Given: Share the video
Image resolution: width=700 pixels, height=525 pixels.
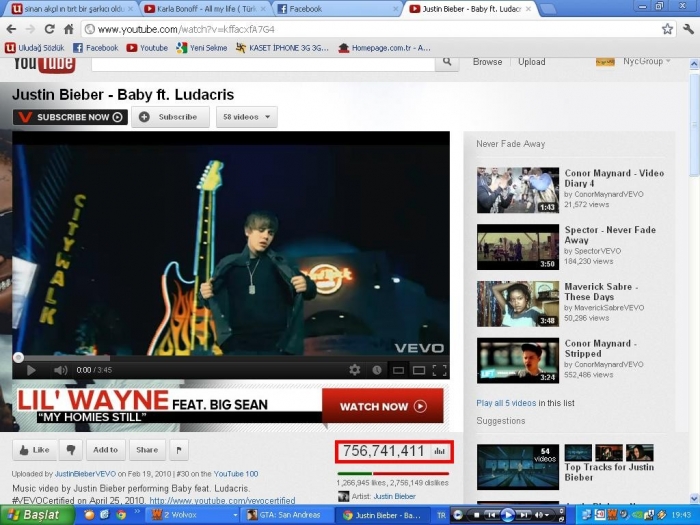Looking at the screenshot, I should point(147,450).
